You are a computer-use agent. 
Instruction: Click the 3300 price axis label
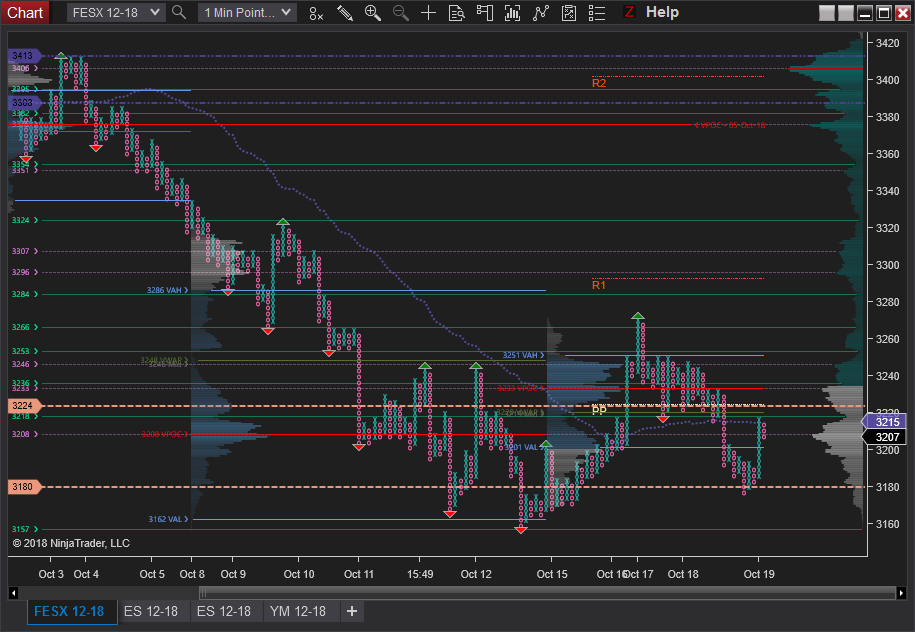point(888,265)
